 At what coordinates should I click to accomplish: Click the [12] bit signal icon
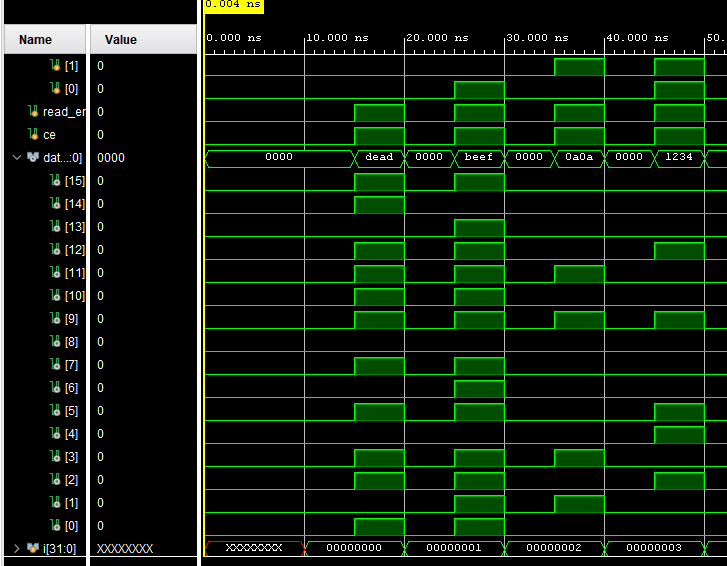coord(56,250)
